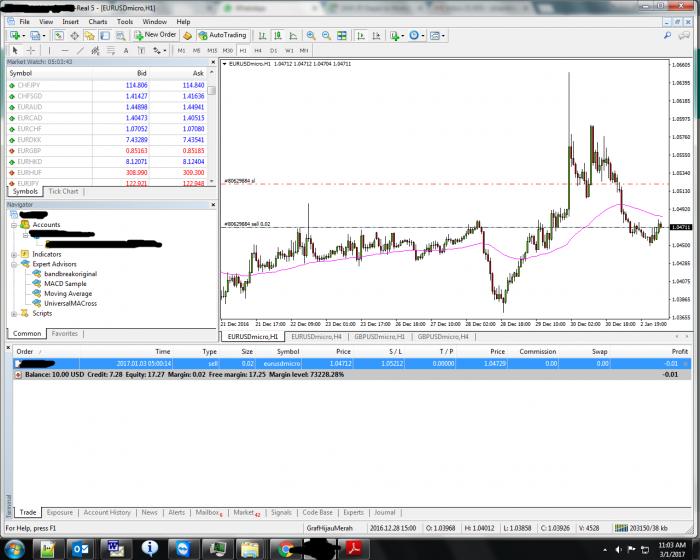Switch to Tick Chart tab
The height and width of the screenshot is (560, 700).
click(63, 191)
